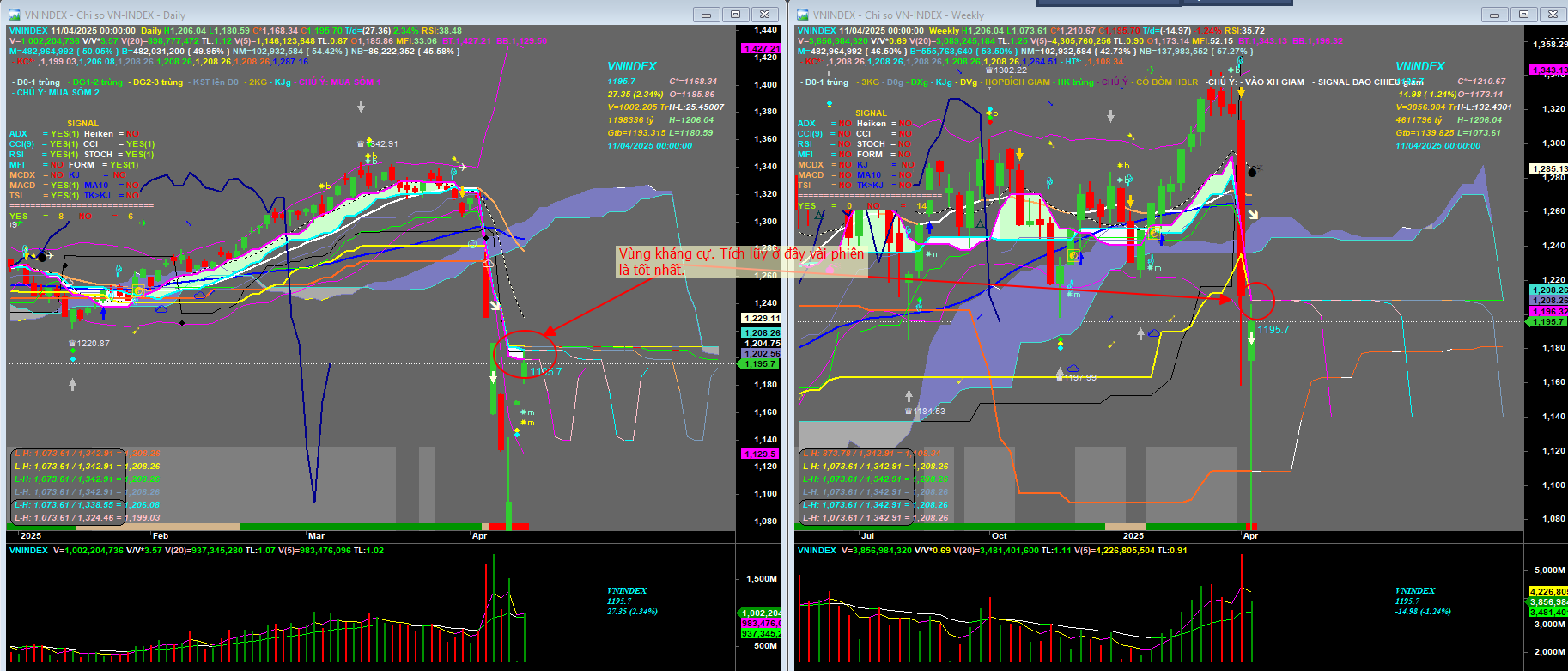Click 'DG1-2 trùng' legend label in Daily chart
The image size is (1568, 671).
coord(97,82)
